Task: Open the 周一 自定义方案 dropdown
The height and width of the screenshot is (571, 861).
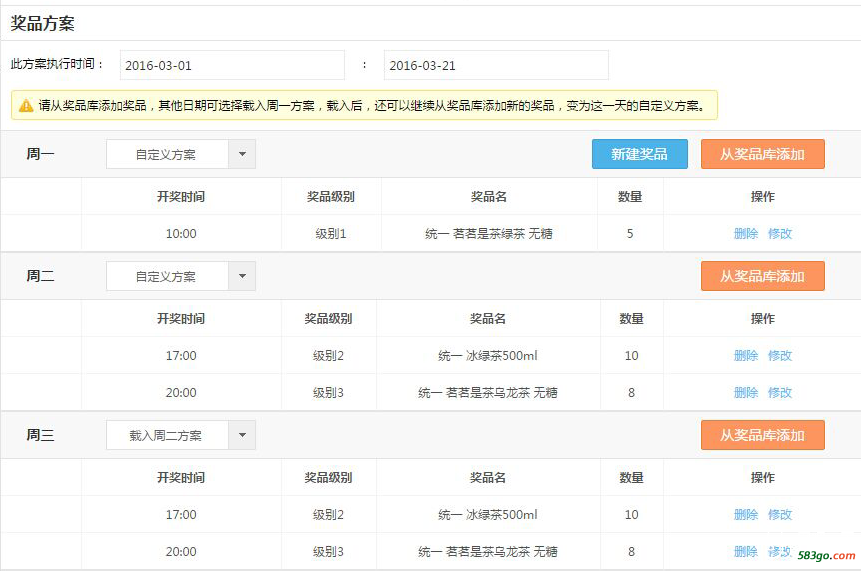Action: (x=181, y=154)
